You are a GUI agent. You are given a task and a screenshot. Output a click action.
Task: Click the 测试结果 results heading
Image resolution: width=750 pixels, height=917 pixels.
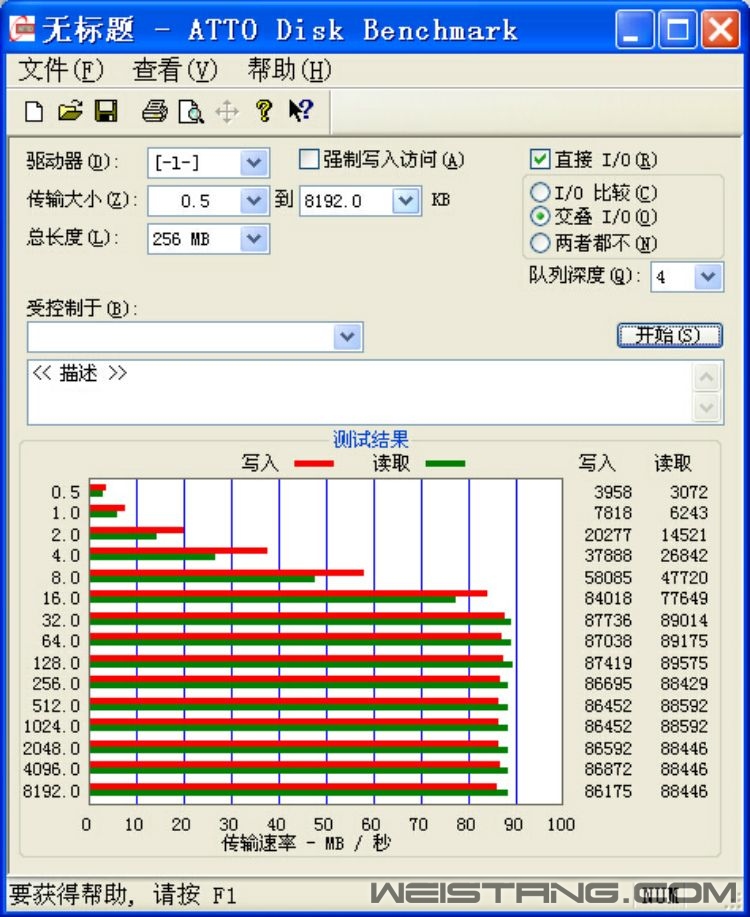coord(370,439)
